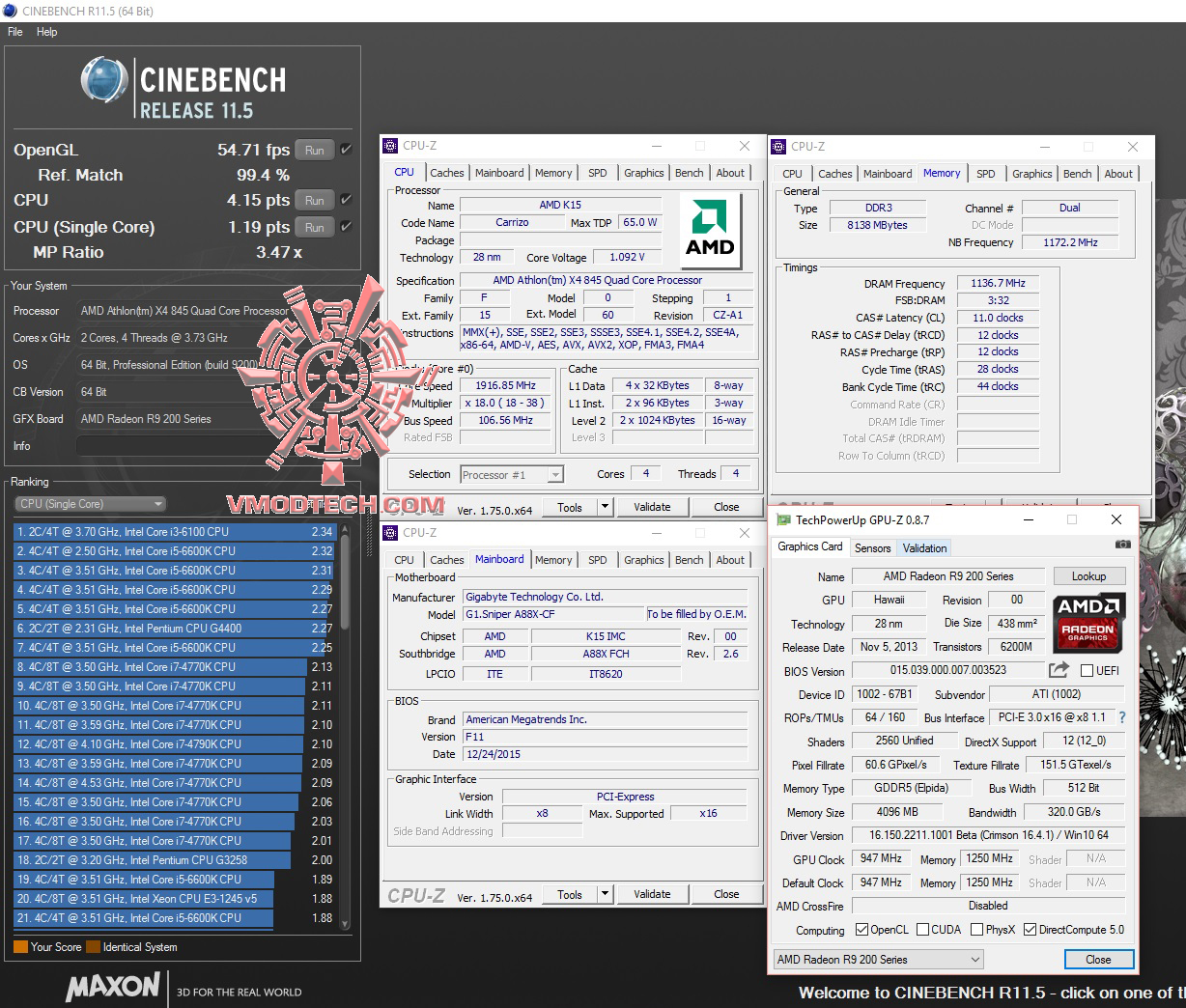Image resolution: width=1186 pixels, height=1008 pixels.
Task: Switch to Sensors tab in GPU-Z
Action: point(873,548)
